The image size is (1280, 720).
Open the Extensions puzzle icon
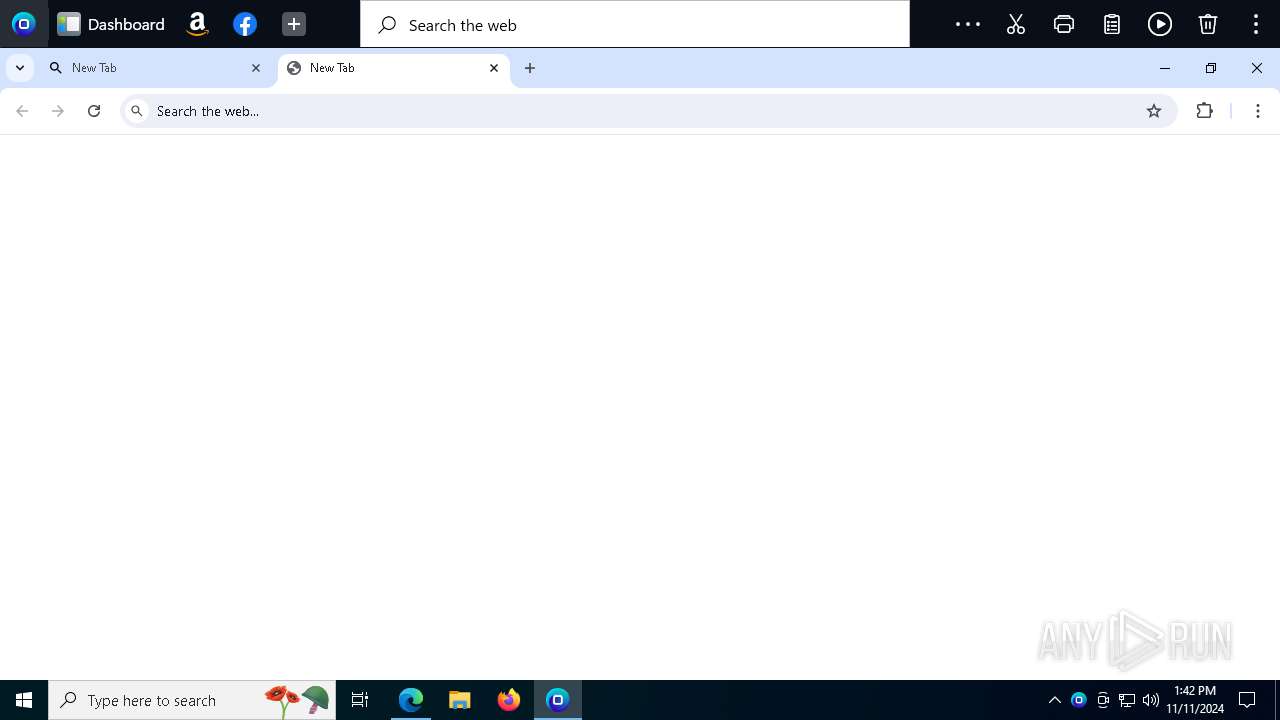tap(1205, 111)
